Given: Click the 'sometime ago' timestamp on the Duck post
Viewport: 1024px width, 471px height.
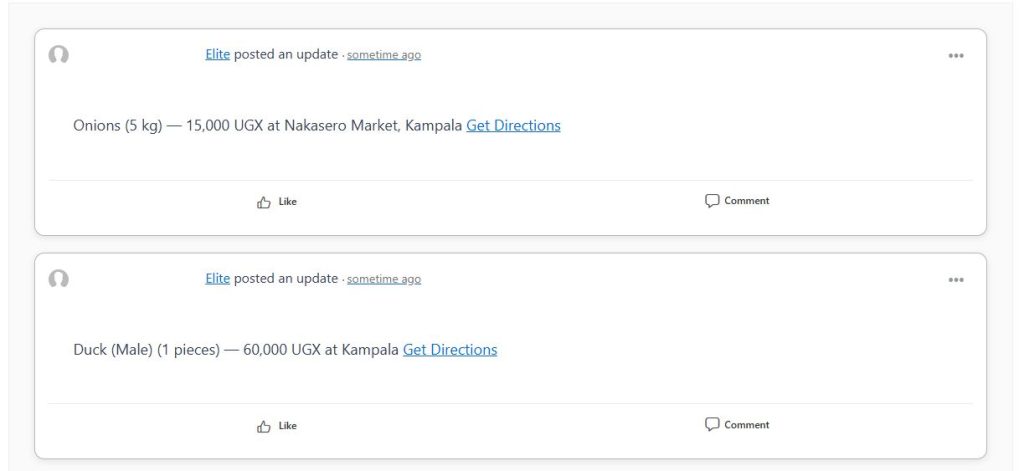Looking at the screenshot, I should coord(384,279).
